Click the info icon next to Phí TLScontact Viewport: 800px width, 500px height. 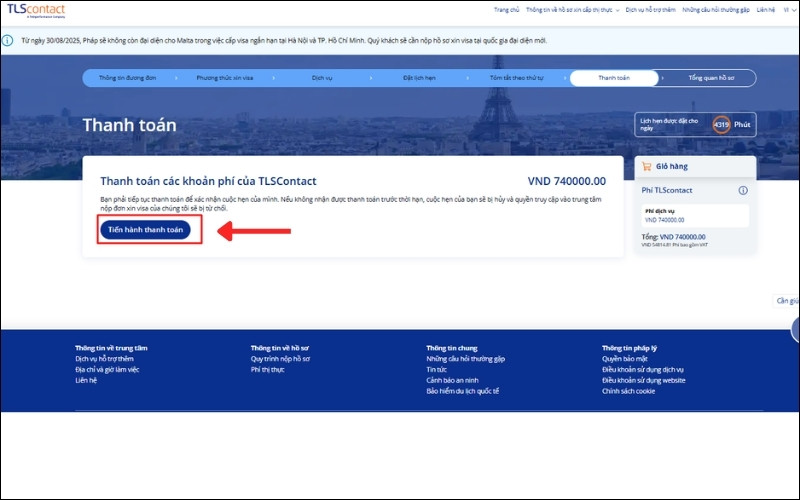(743, 190)
